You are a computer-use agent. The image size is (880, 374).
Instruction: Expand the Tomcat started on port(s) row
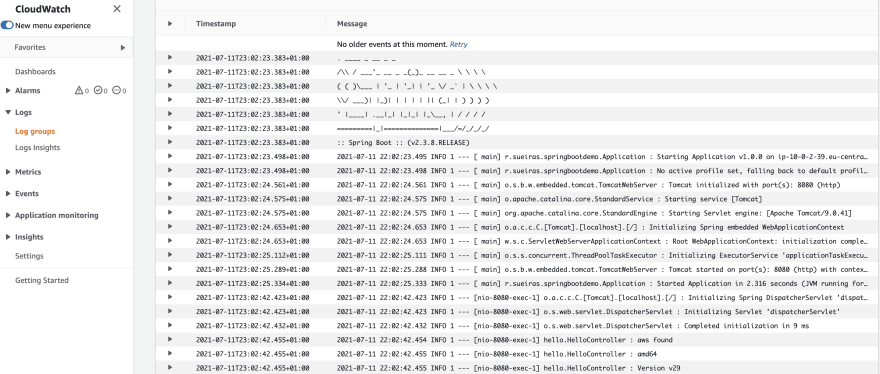pyautogui.click(x=169, y=269)
